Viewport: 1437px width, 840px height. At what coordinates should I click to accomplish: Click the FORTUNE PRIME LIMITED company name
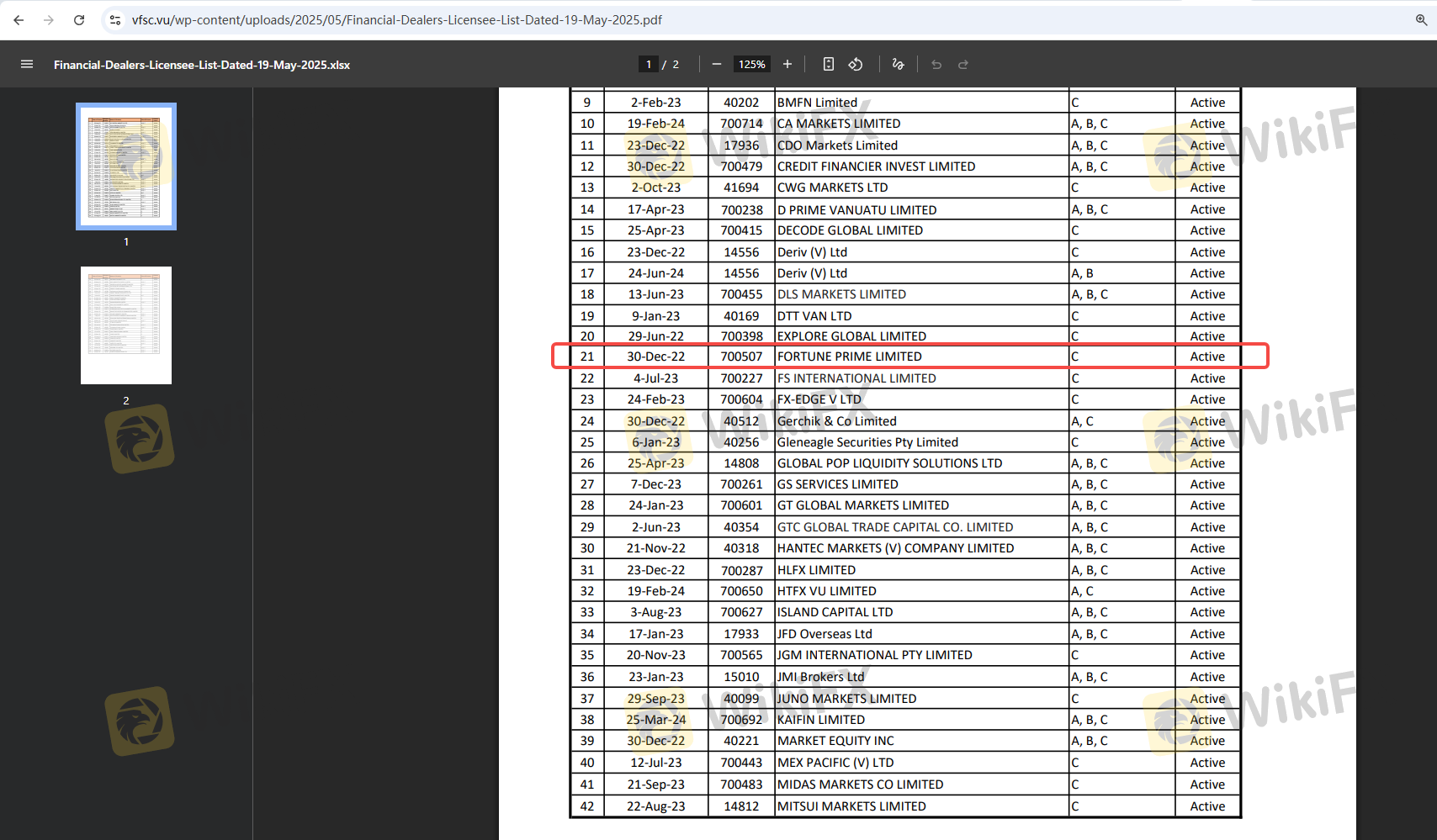point(849,357)
